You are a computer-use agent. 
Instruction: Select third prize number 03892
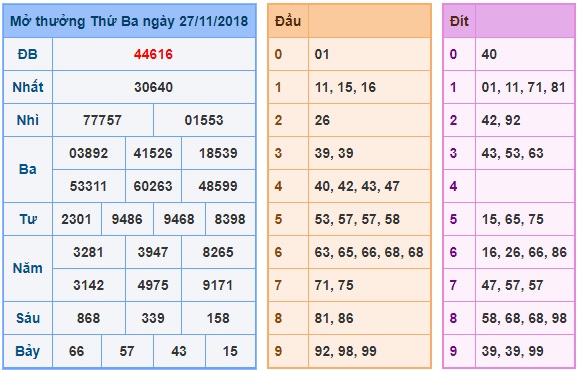(89, 153)
